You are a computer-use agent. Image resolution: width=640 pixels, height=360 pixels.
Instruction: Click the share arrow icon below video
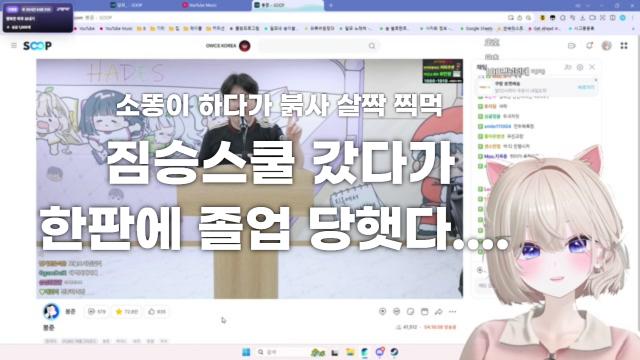point(438,311)
